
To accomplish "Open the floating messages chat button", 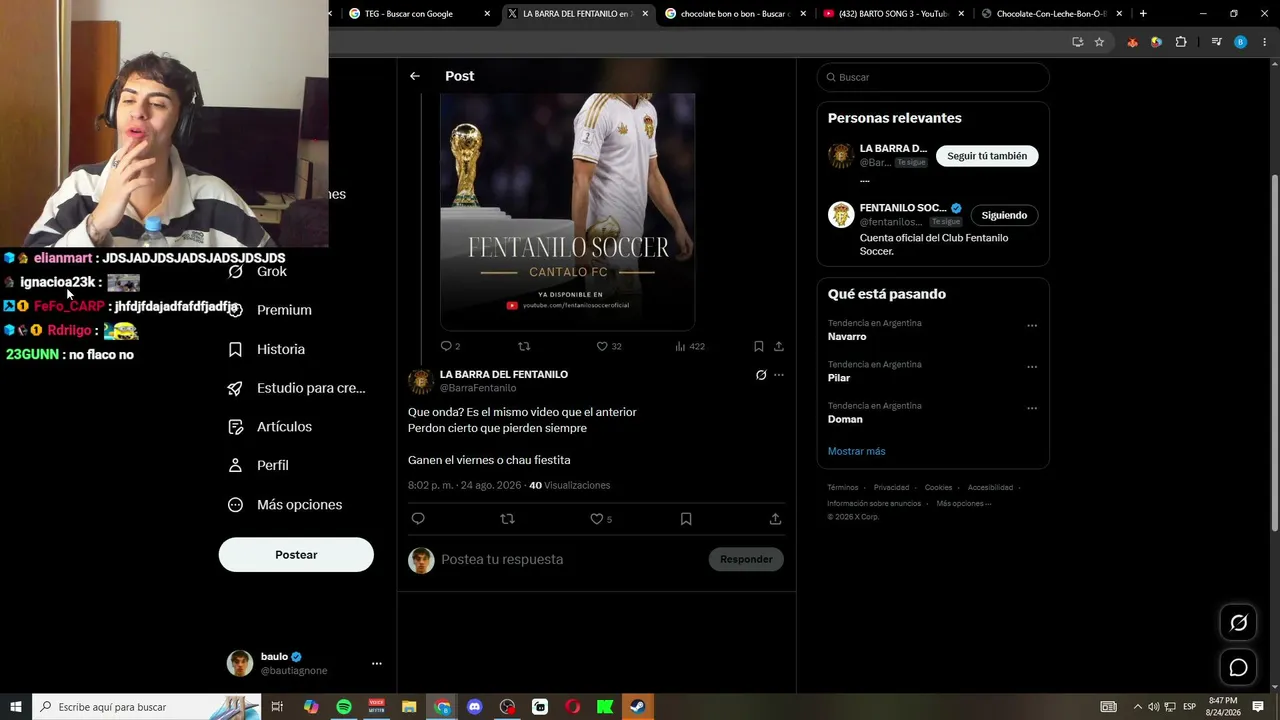I will coord(1238,667).
